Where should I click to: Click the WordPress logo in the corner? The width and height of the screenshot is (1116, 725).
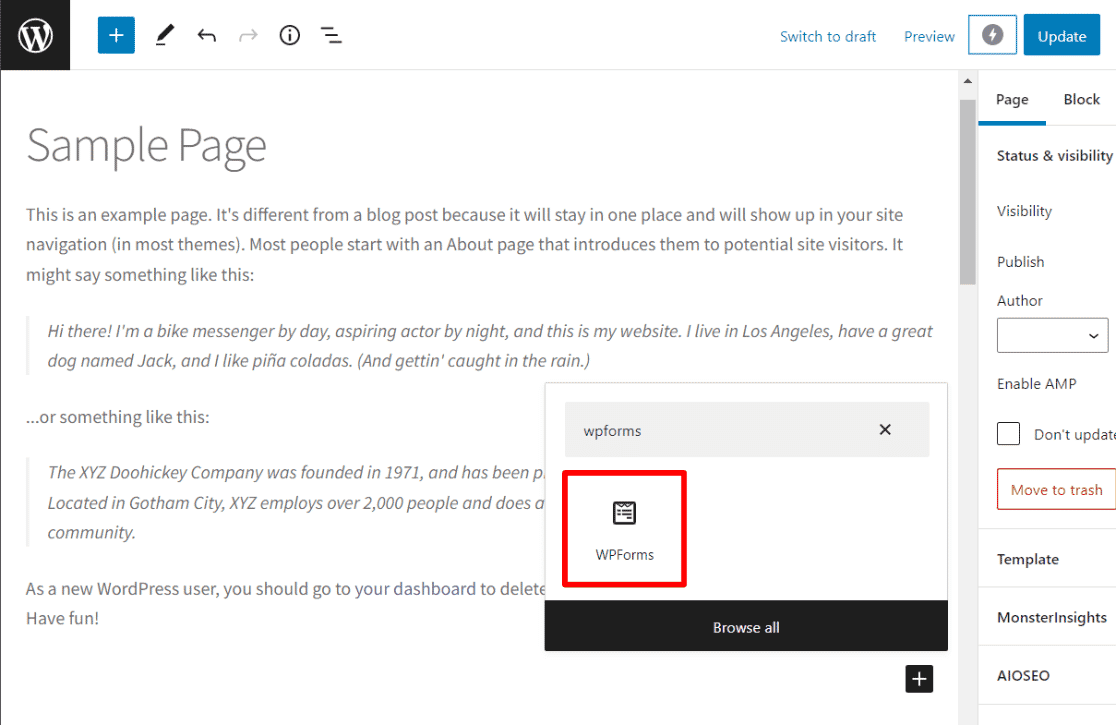pos(34,34)
